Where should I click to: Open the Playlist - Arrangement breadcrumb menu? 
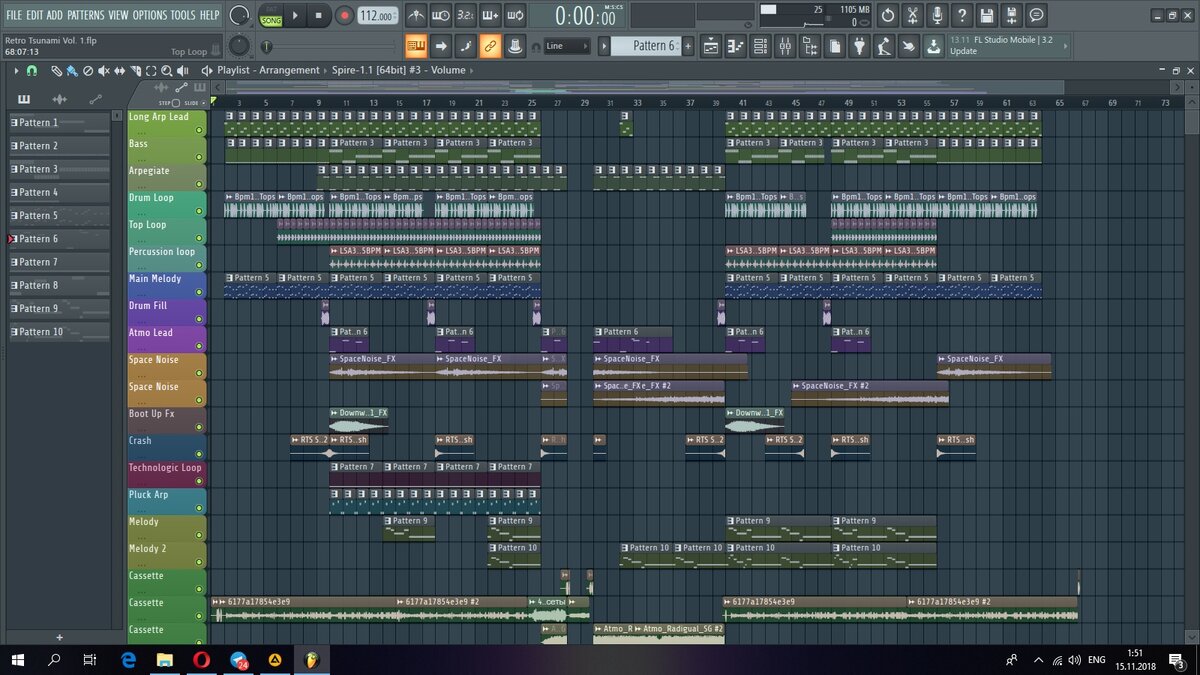(267, 71)
